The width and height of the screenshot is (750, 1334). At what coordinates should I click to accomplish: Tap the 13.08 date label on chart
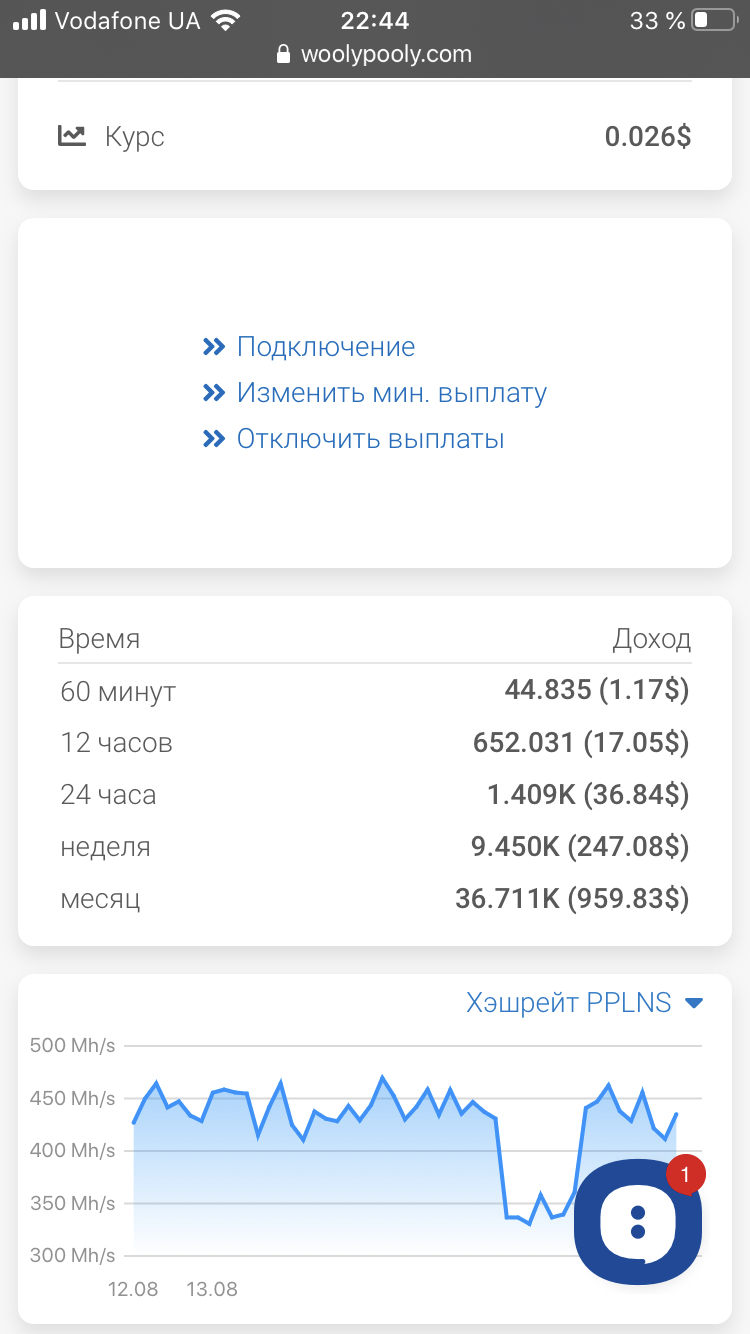pyautogui.click(x=212, y=1289)
